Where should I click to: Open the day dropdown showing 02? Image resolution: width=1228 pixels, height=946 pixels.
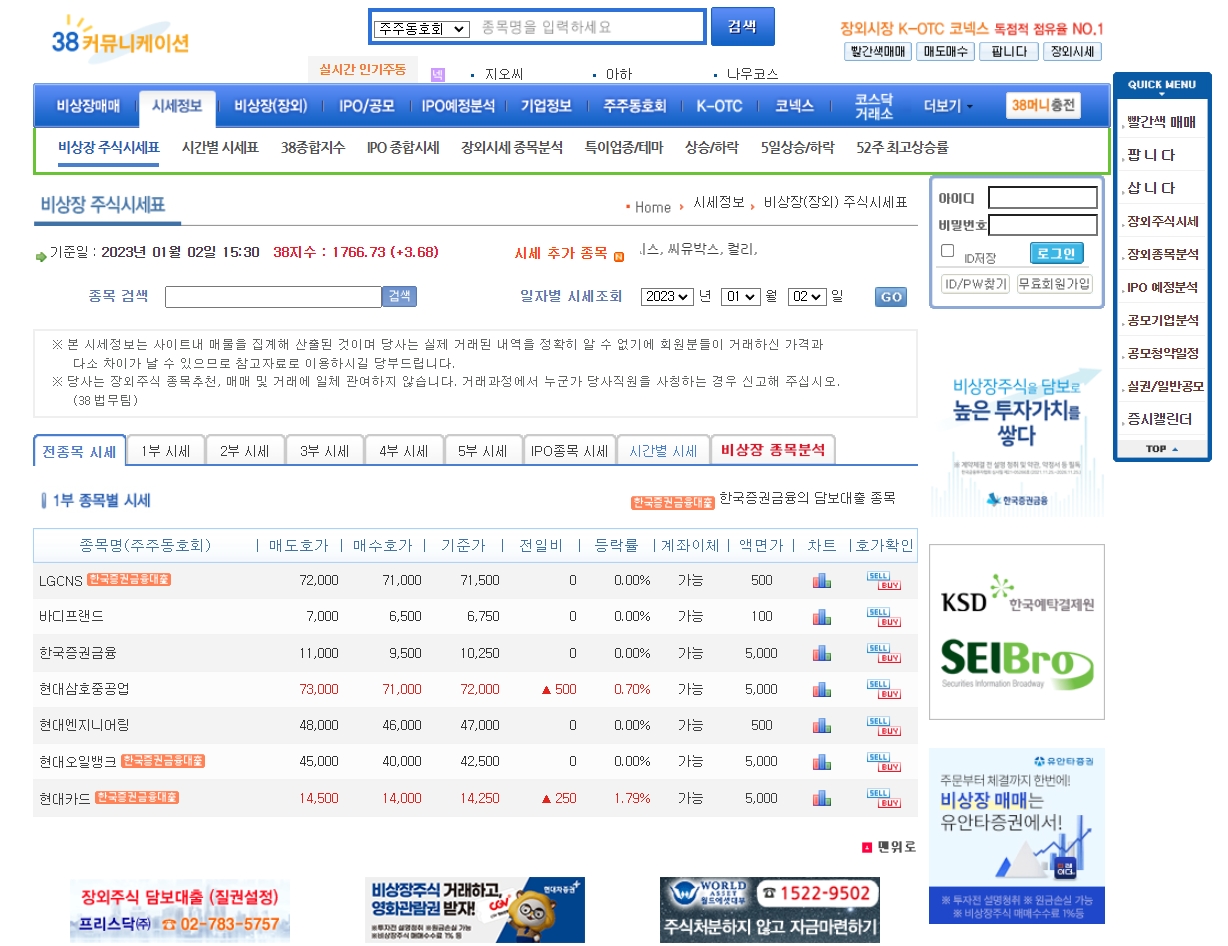click(807, 297)
